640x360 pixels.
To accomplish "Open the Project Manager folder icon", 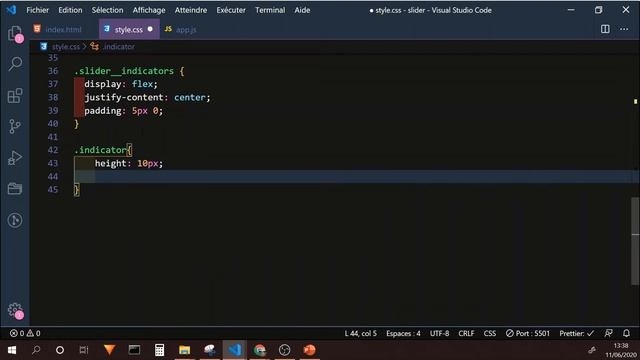I will (15, 189).
